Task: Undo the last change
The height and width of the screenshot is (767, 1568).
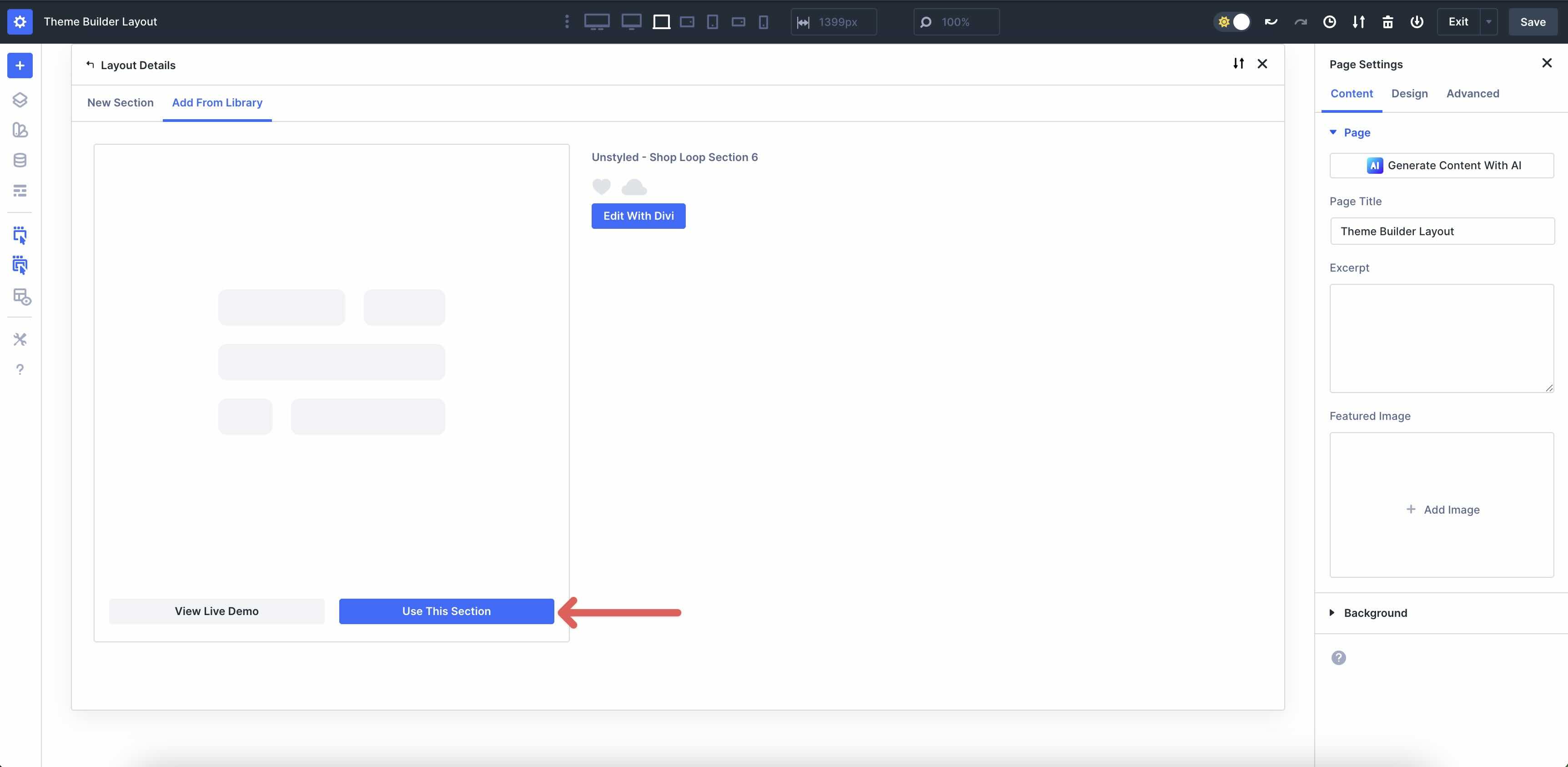Action: coord(1271,21)
